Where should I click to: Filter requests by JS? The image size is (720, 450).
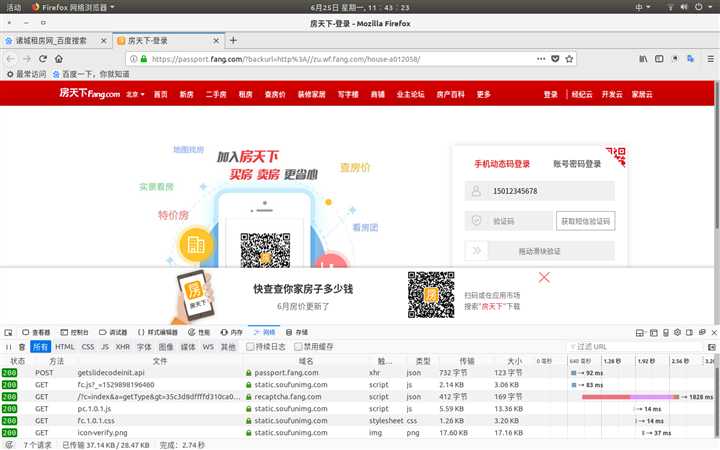(105, 347)
